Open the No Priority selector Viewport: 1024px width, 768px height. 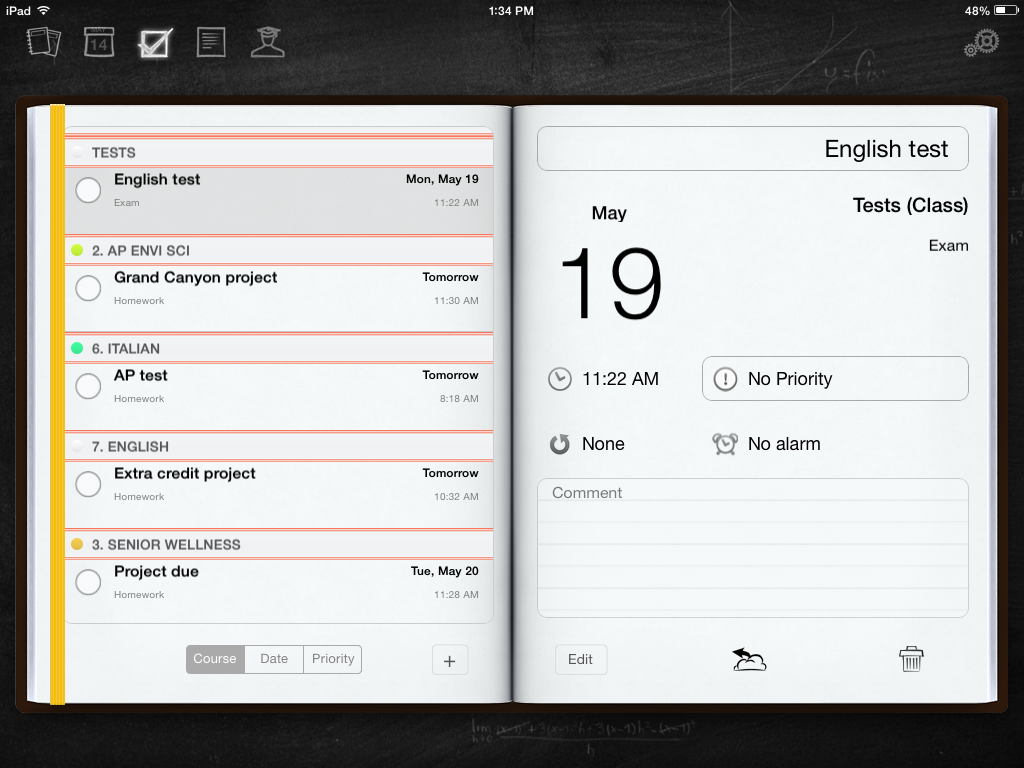click(835, 379)
